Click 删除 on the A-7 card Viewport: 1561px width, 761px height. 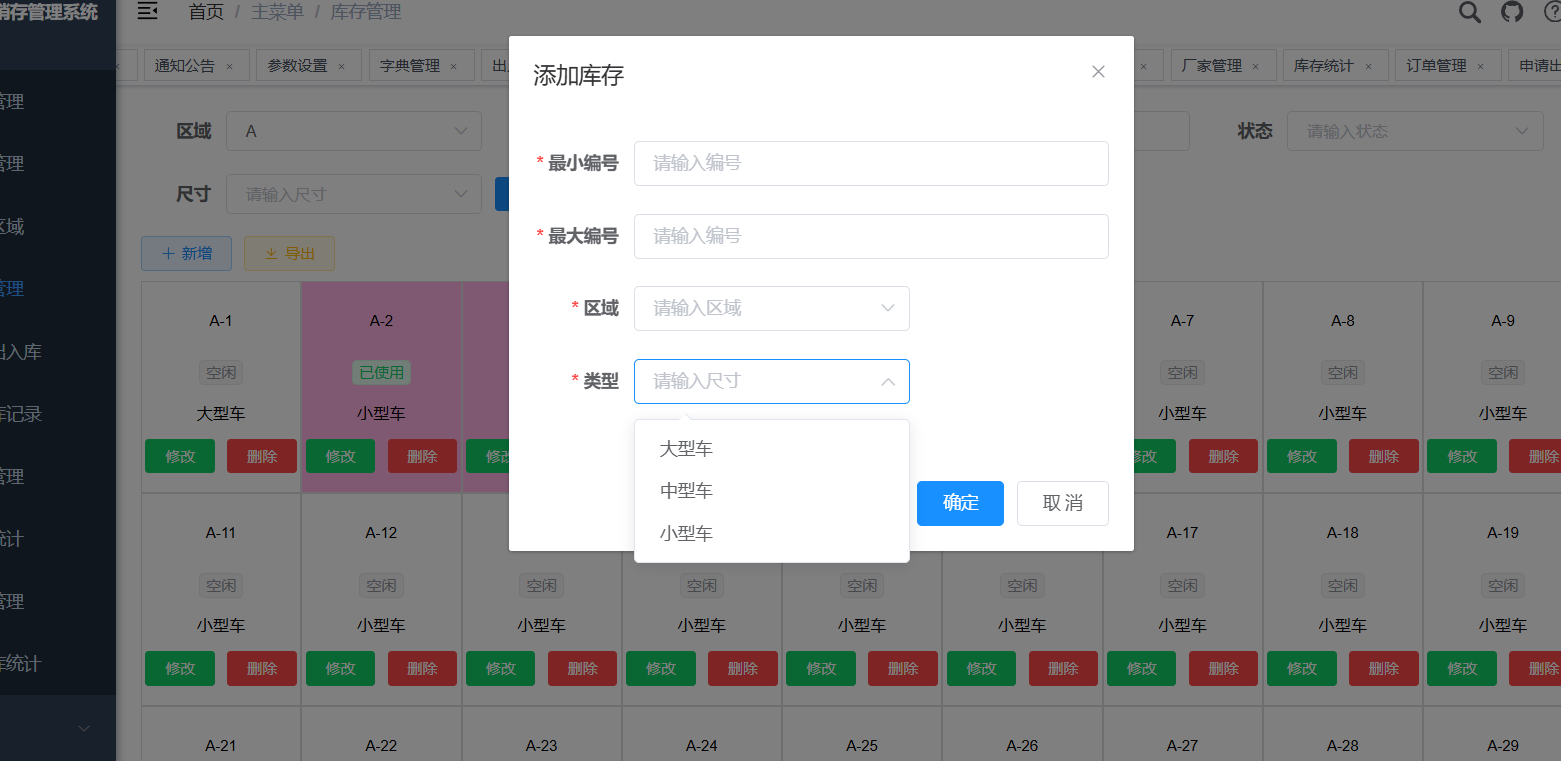[x=1223, y=456]
